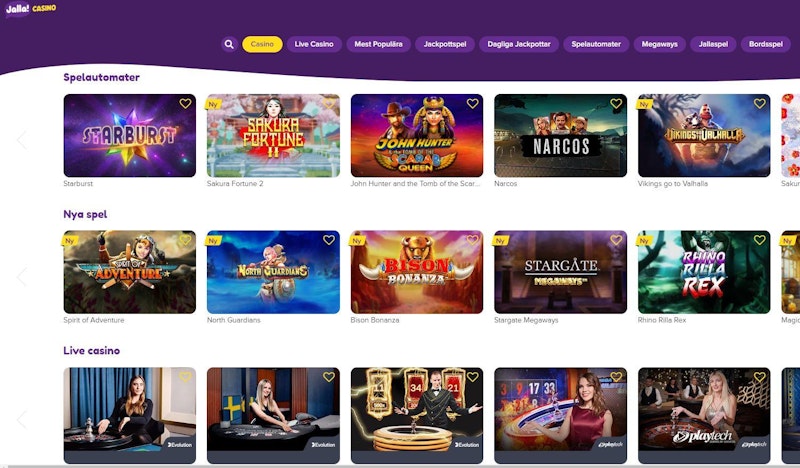This screenshot has height=468, width=800.
Task: Show previous Nya spel games left arrow
Action: pyautogui.click(x=21, y=277)
